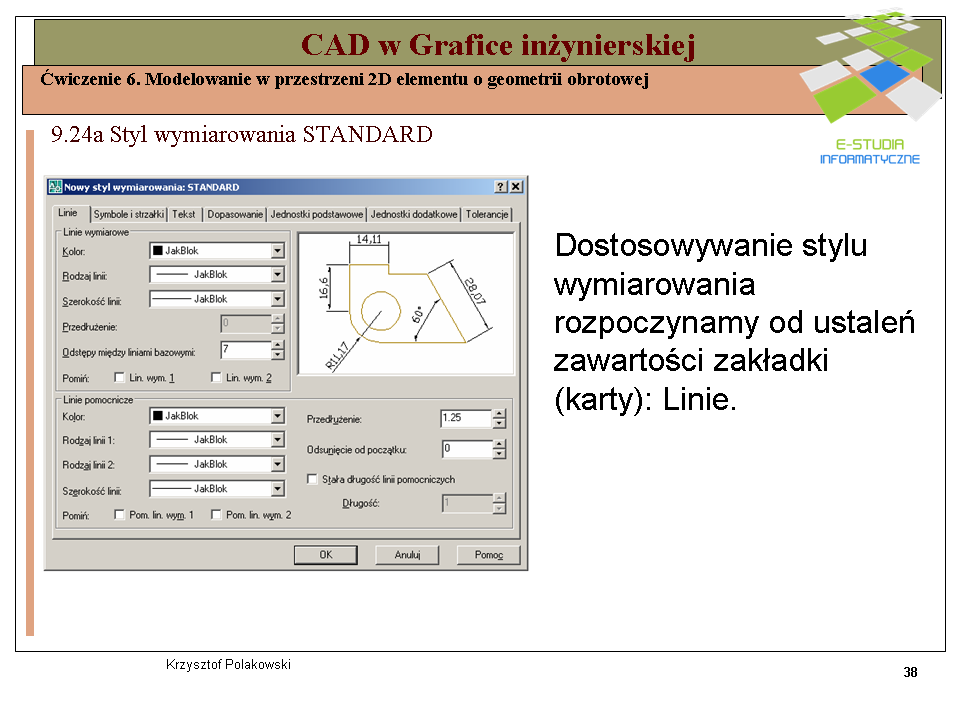Click the Przedłużenie field showing 1.25

(465, 419)
